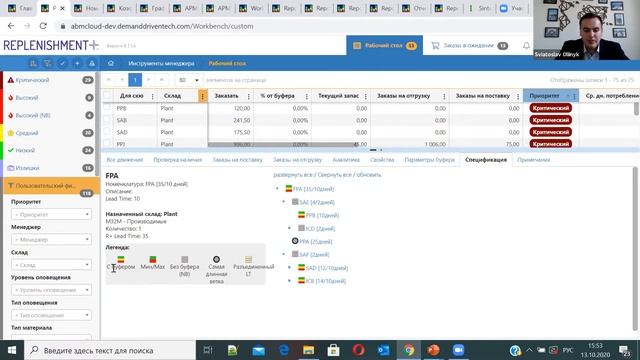
Task: Open the Тип оповещения dropdown
Action: (x=51, y=315)
